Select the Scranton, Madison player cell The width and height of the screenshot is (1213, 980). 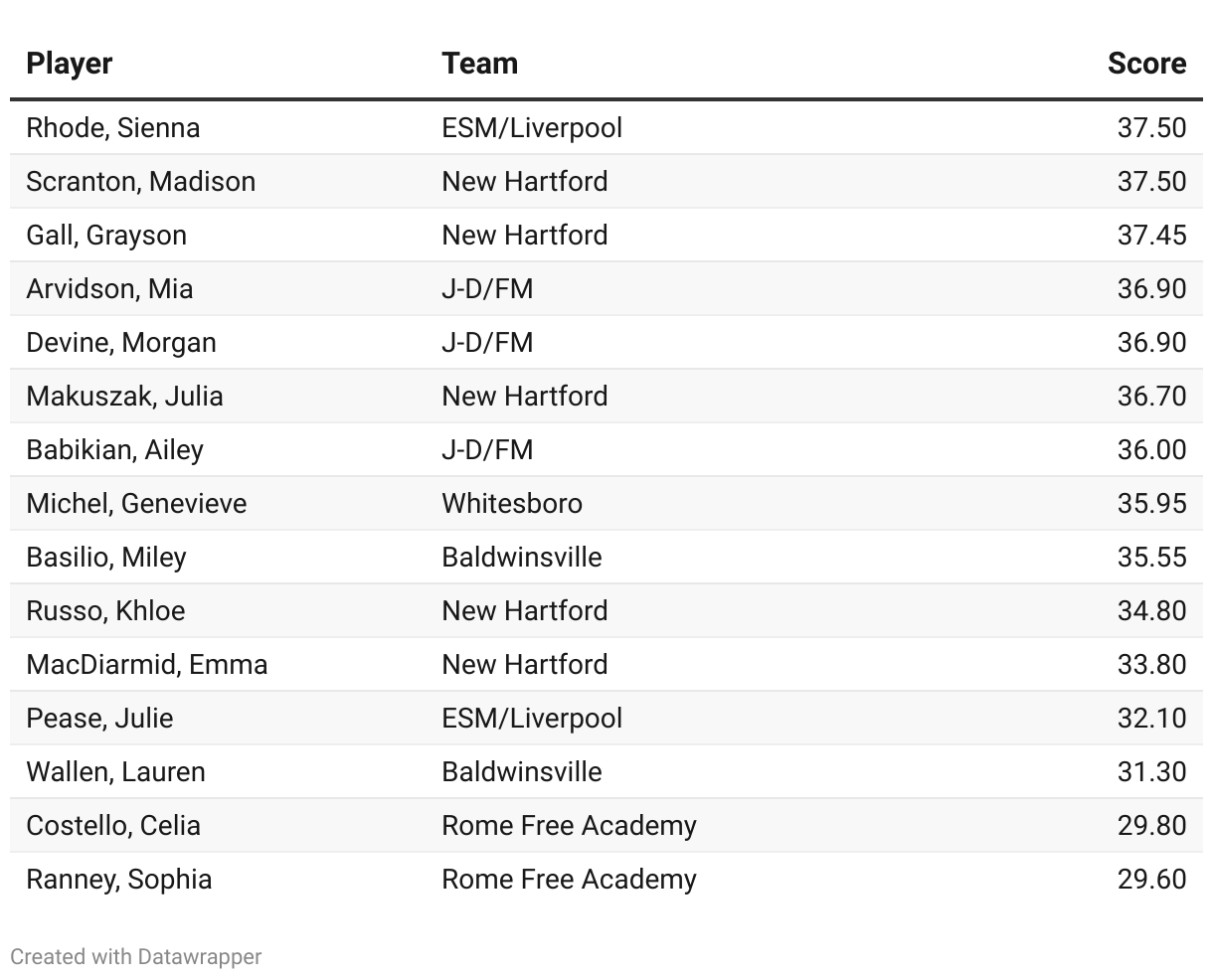[x=140, y=181]
